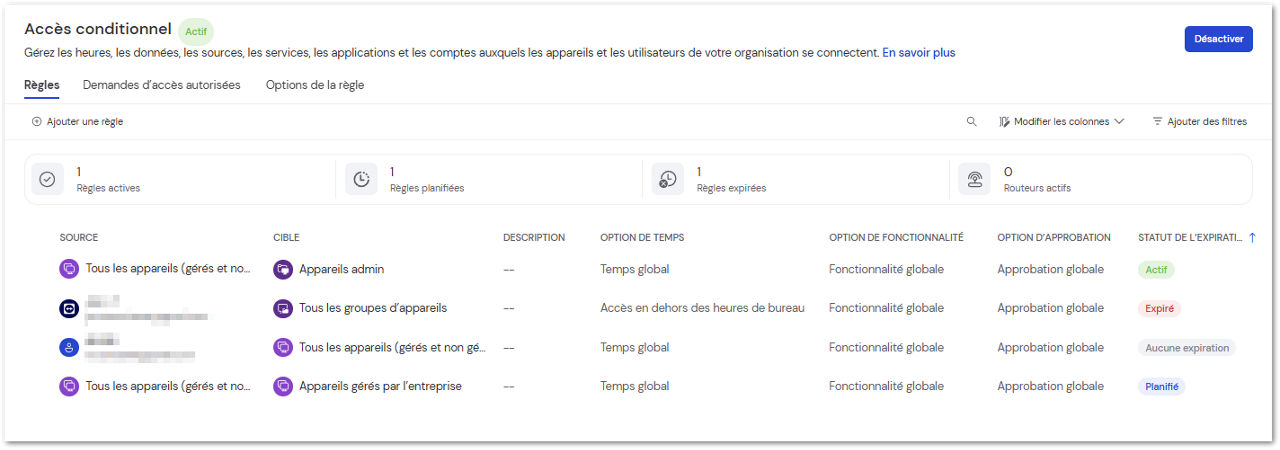Click Fonctionnalité globale in the Expiré row

886,308
